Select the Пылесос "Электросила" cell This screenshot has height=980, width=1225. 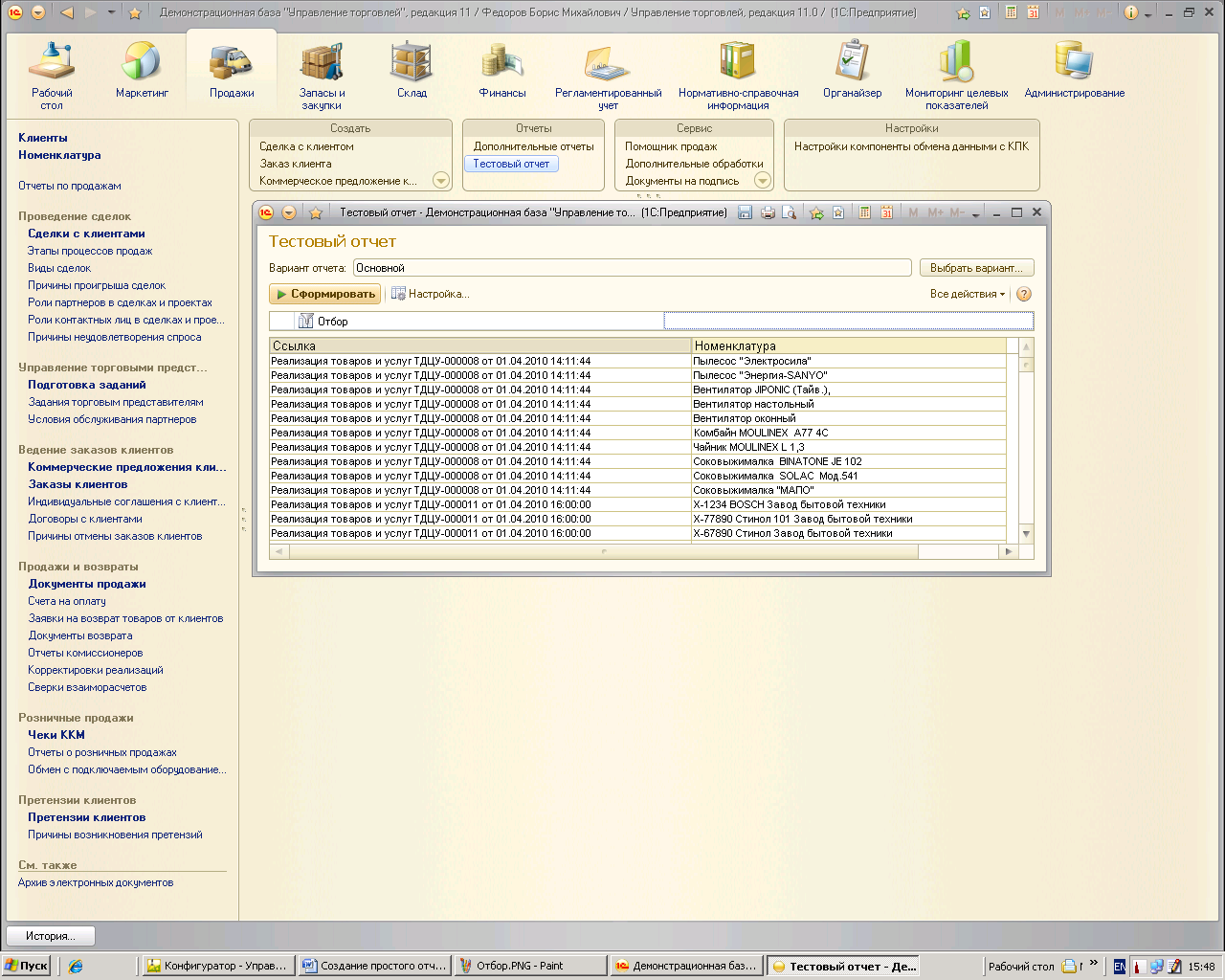click(x=849, y=361)
